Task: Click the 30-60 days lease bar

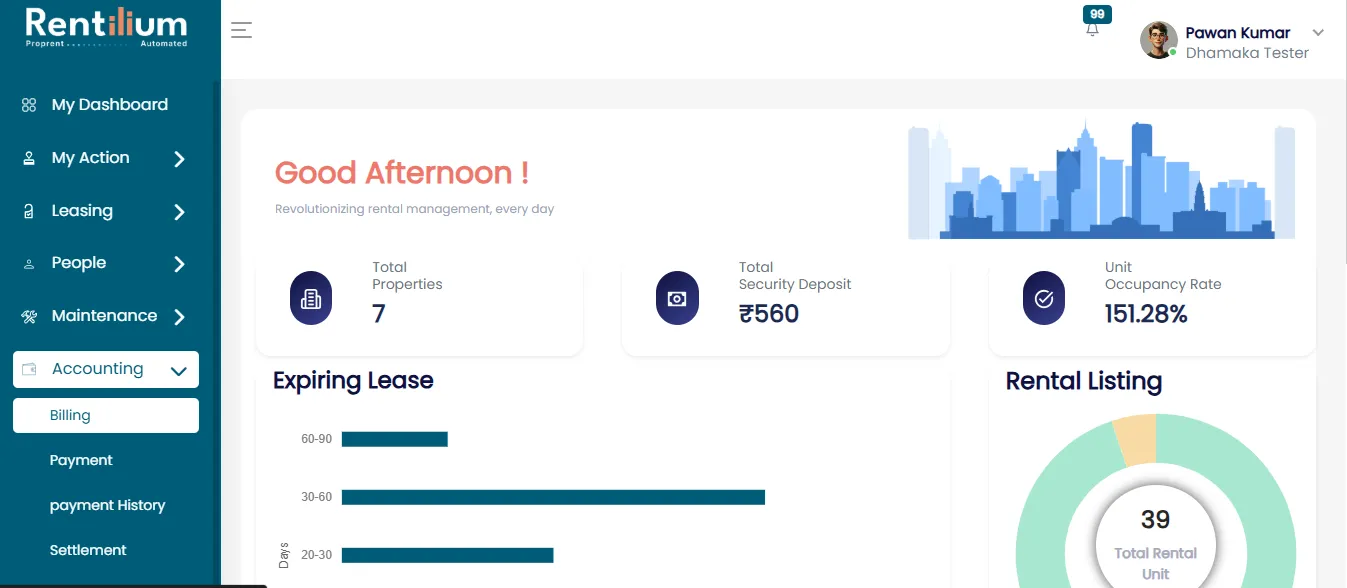Action: (x=553, y=497)
